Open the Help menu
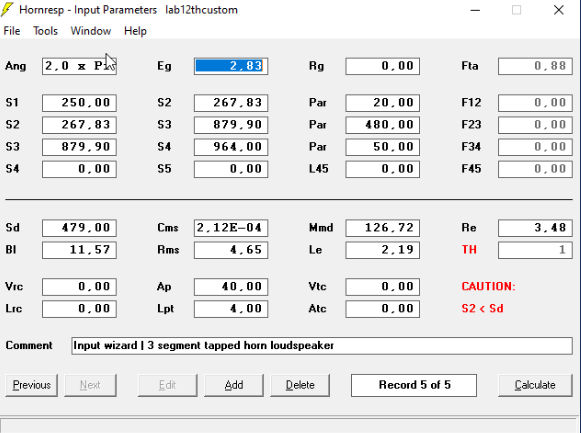This screenshot has width=581, height=433. [x=135, y=31]
